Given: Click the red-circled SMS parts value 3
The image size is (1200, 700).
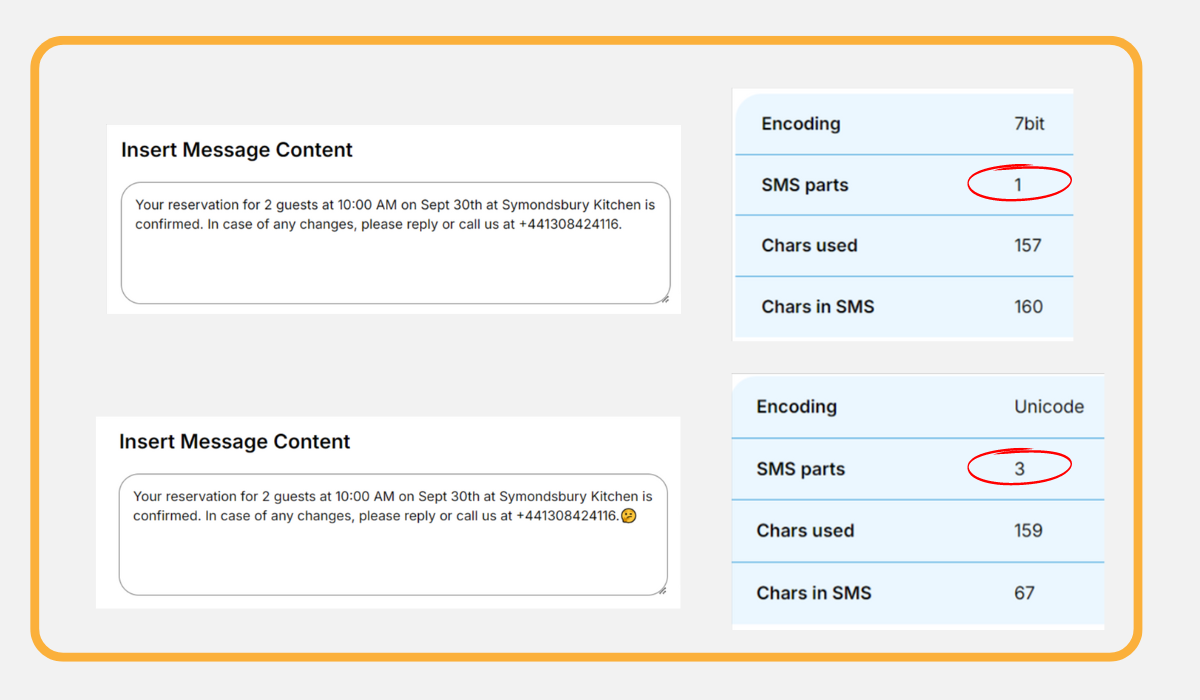Looking at the screenshot, I should [x=1019, y=468].
